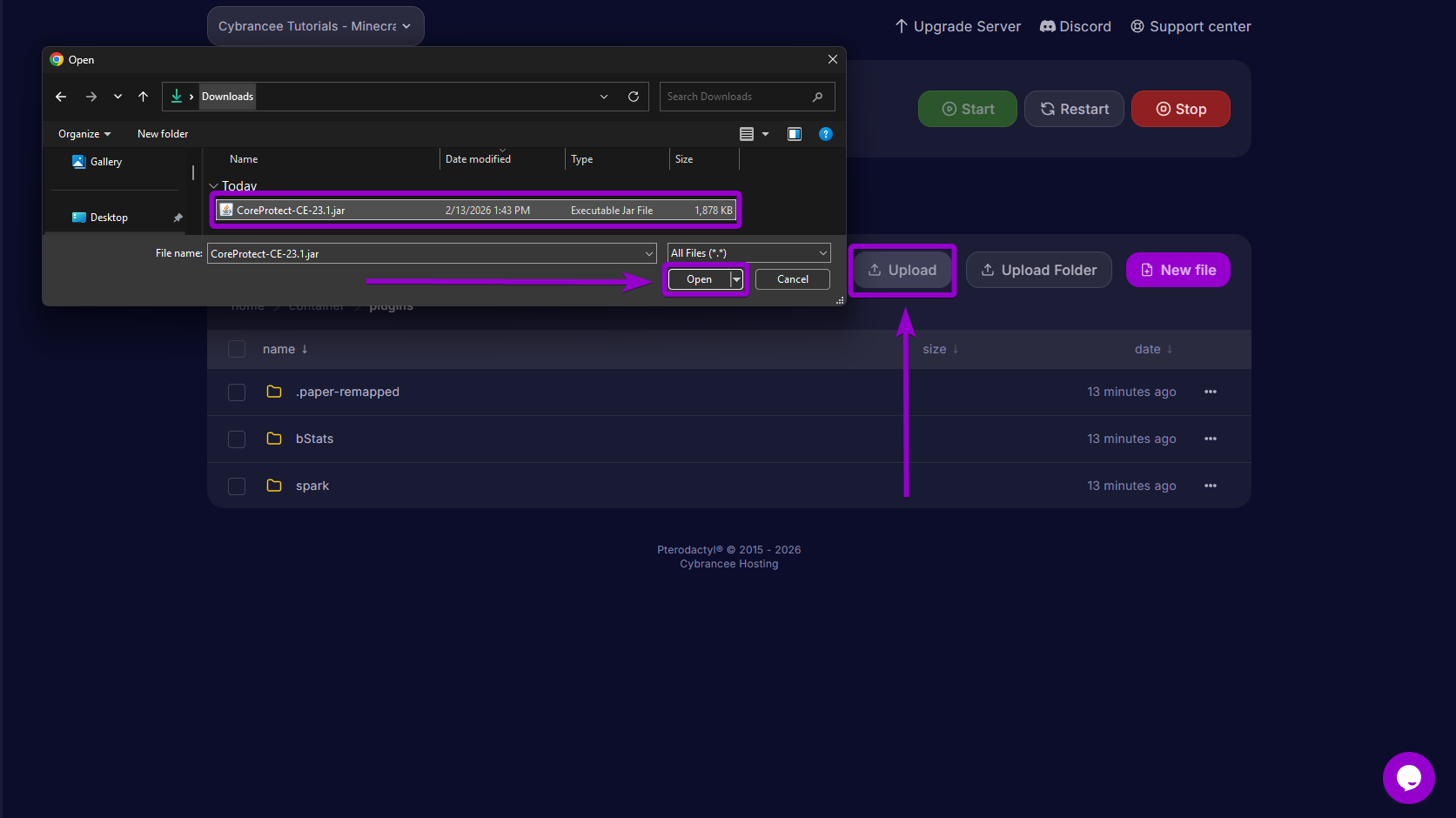The image size is (1456, 818).
Task: Click the Upload Folder button
Action: (x=1039, y=270)
